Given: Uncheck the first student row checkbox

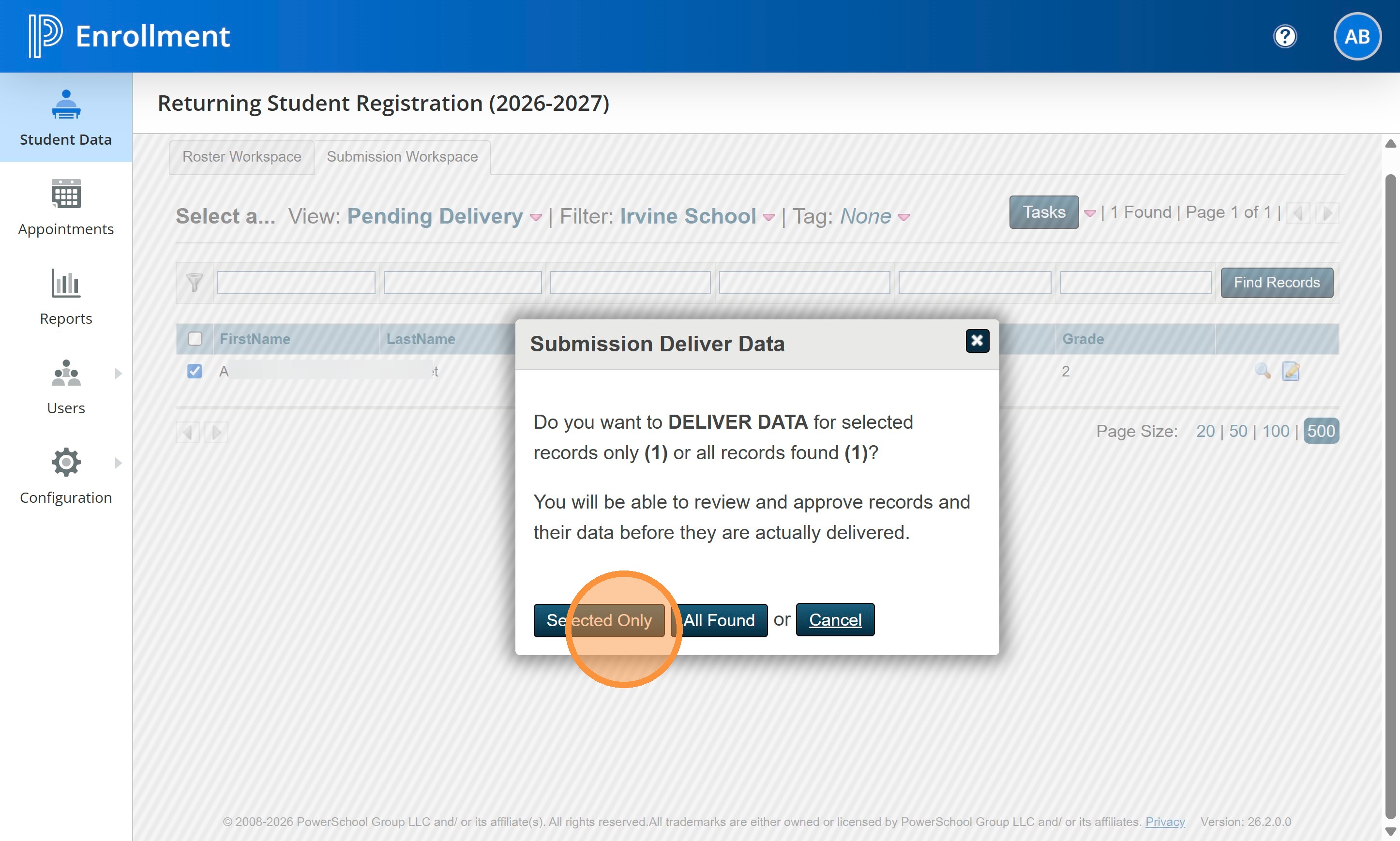Looking at the screenshot, I should point(195,371).
